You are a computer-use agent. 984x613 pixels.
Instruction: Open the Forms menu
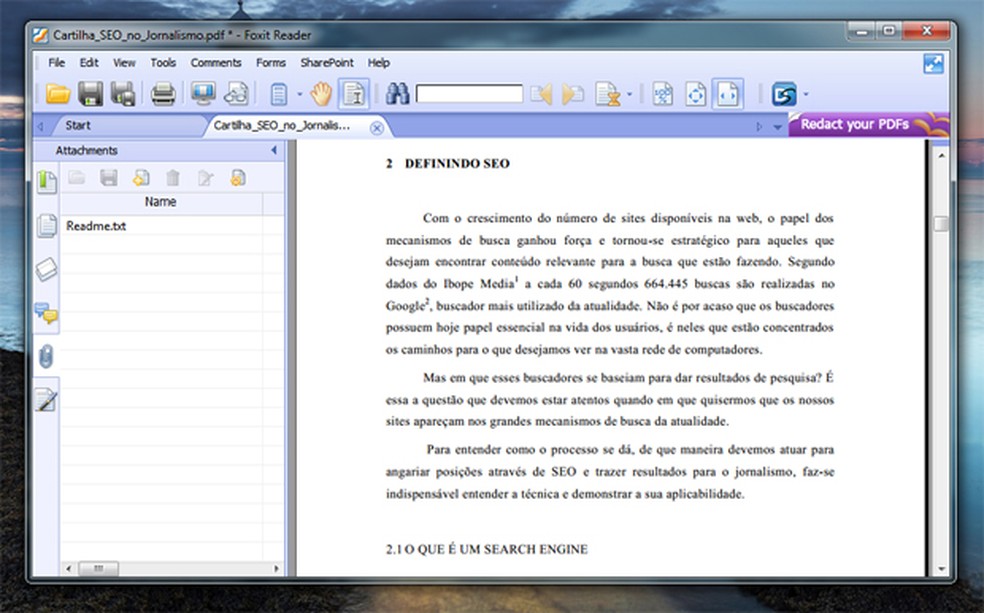tap(270, 63)
